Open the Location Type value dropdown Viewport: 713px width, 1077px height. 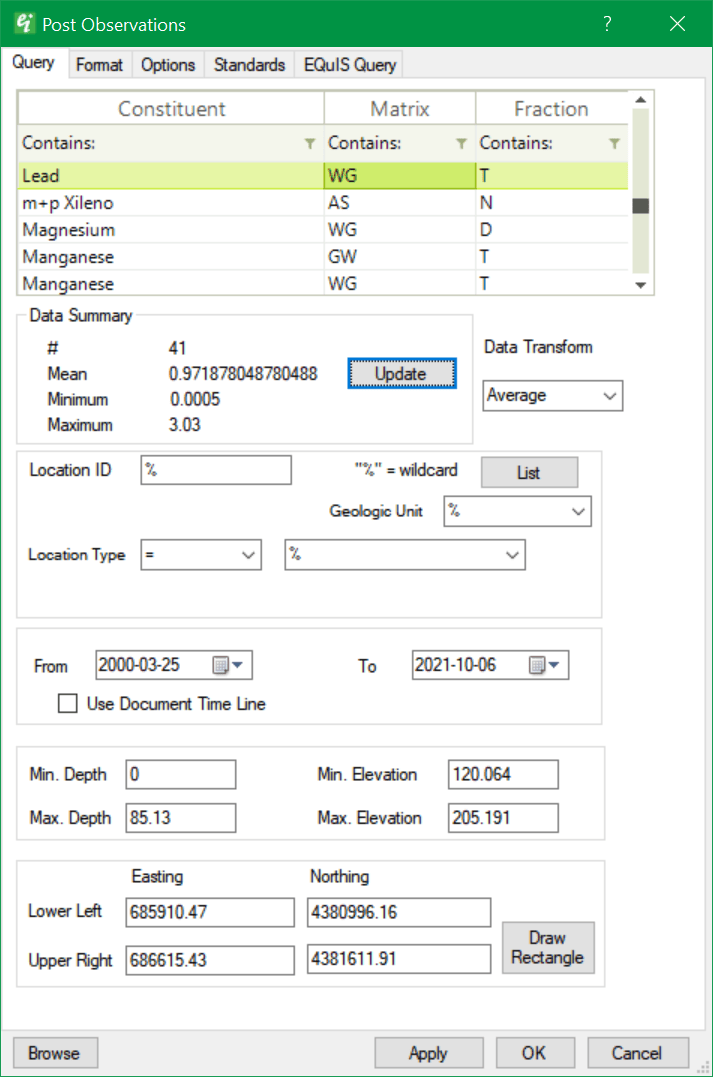click(x=512, y=555)
